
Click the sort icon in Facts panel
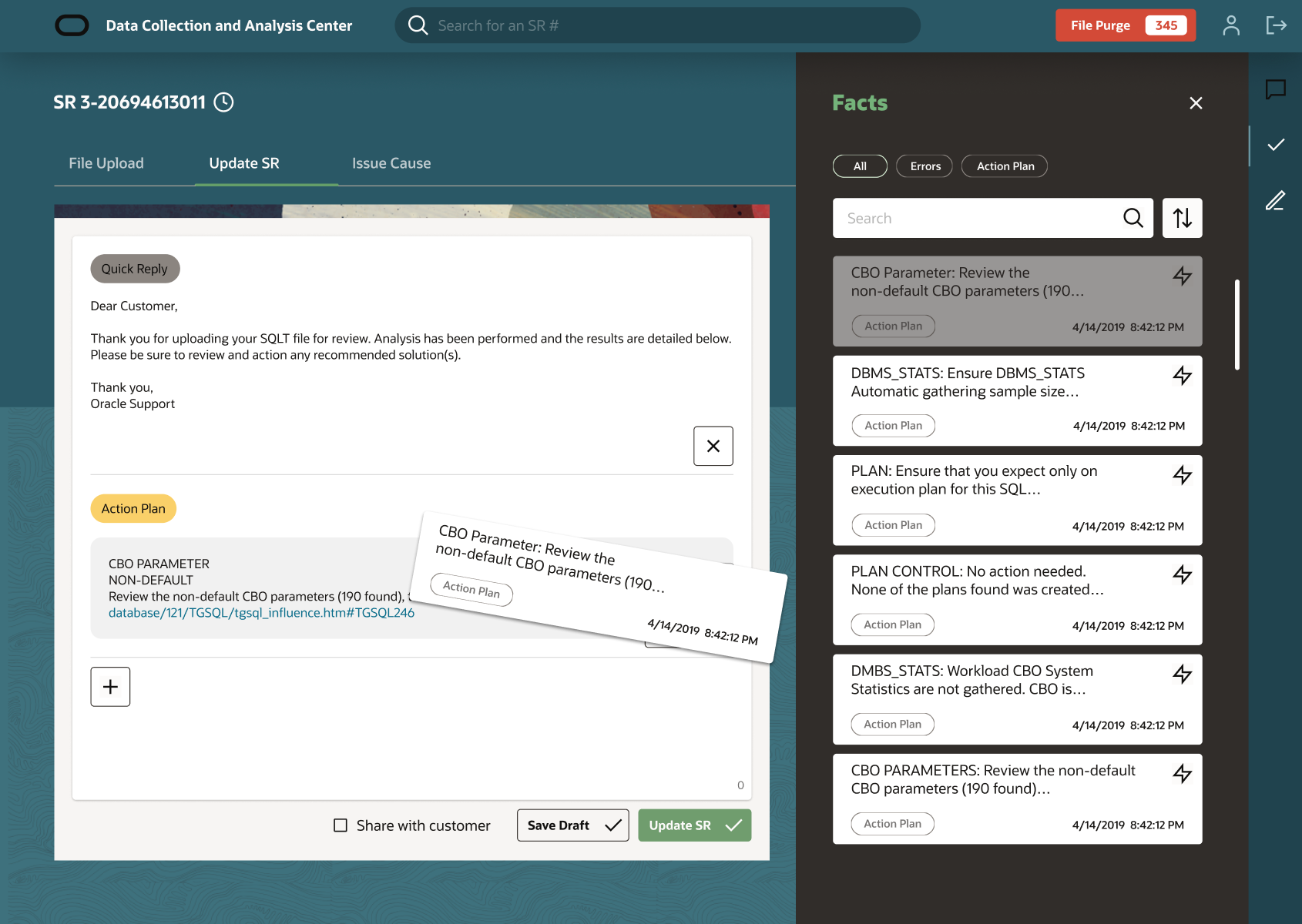point(1182,218)
